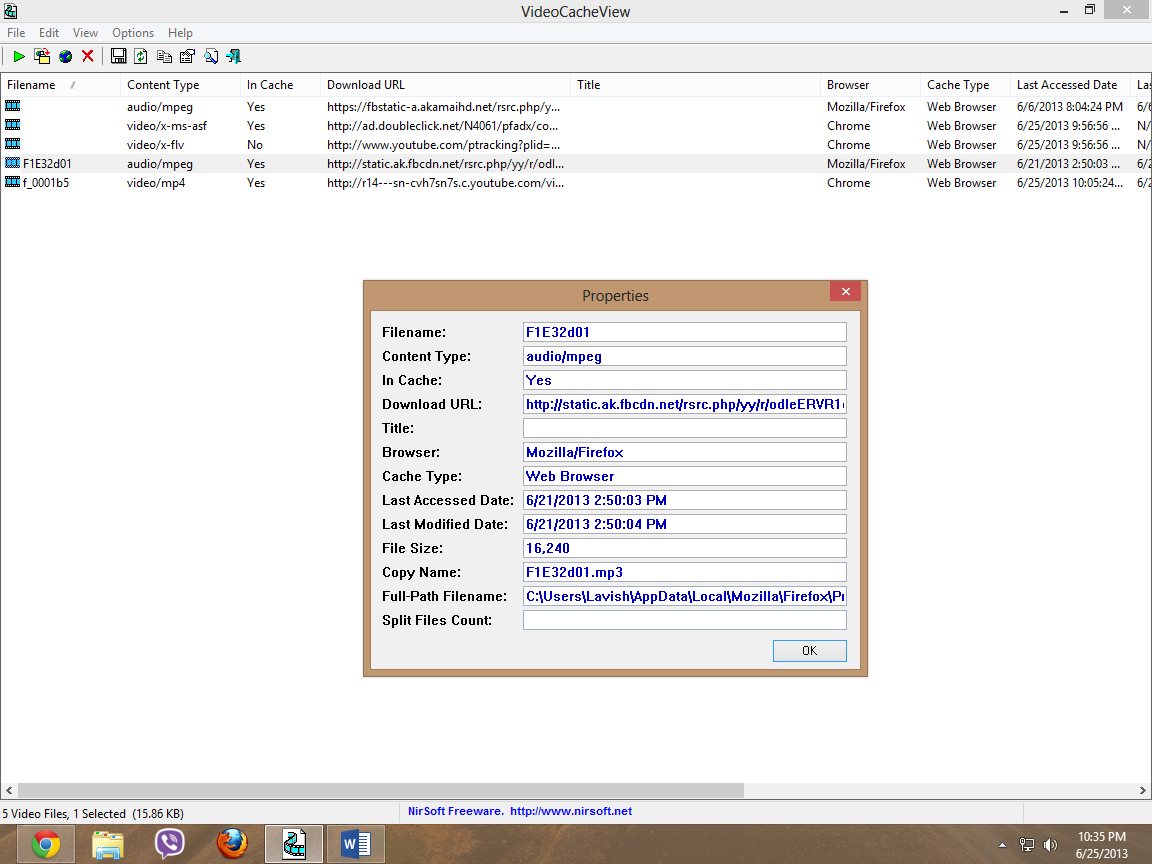The image size is (1152, 864).
Task: Click the volume speaker tray icon
Action: [1051, 845]
